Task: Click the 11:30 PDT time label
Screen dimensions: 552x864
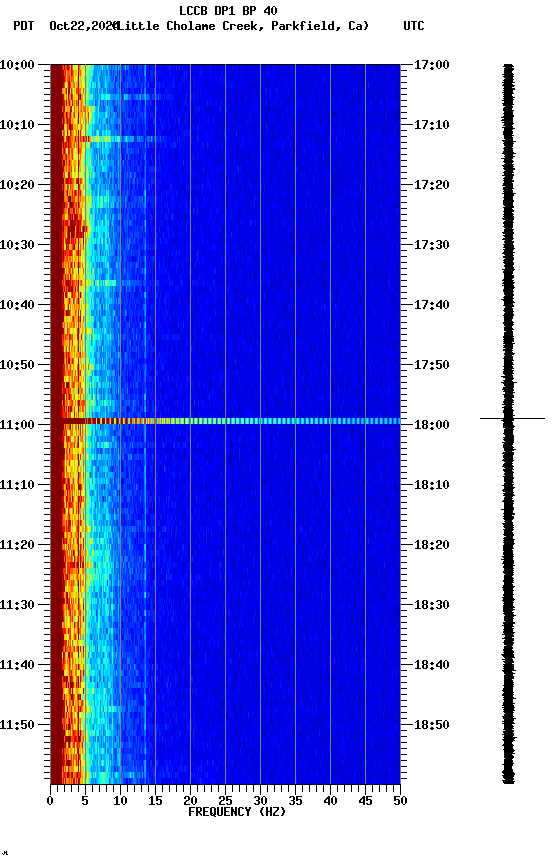Action: tap(17, 606)
